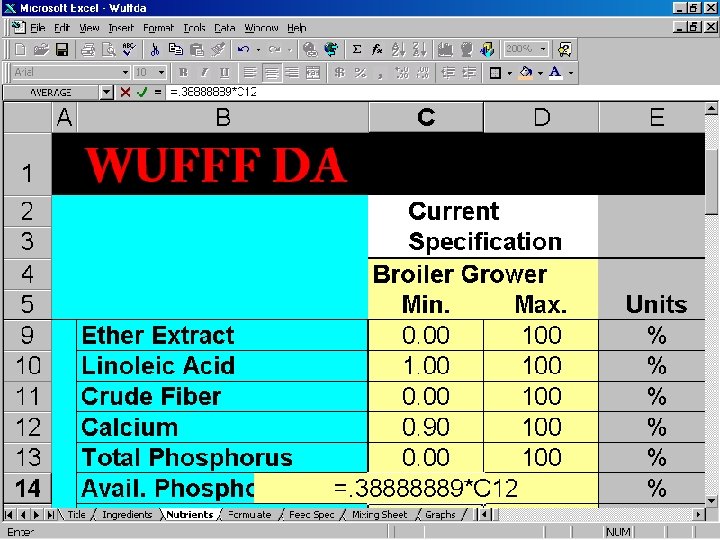The width and height of the screenshot is (720, 540).
Task: Select the row 12 header
Action: tap(28, 427)
